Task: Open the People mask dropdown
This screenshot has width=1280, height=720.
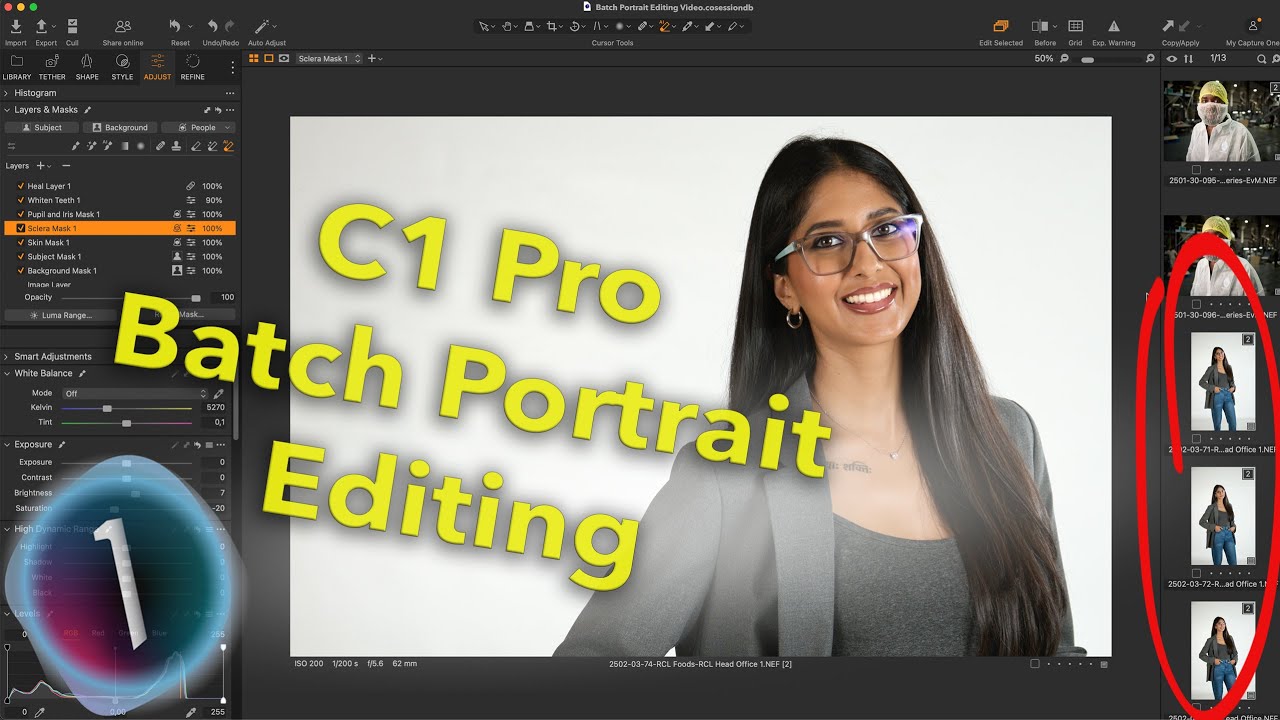Action: 198,127
